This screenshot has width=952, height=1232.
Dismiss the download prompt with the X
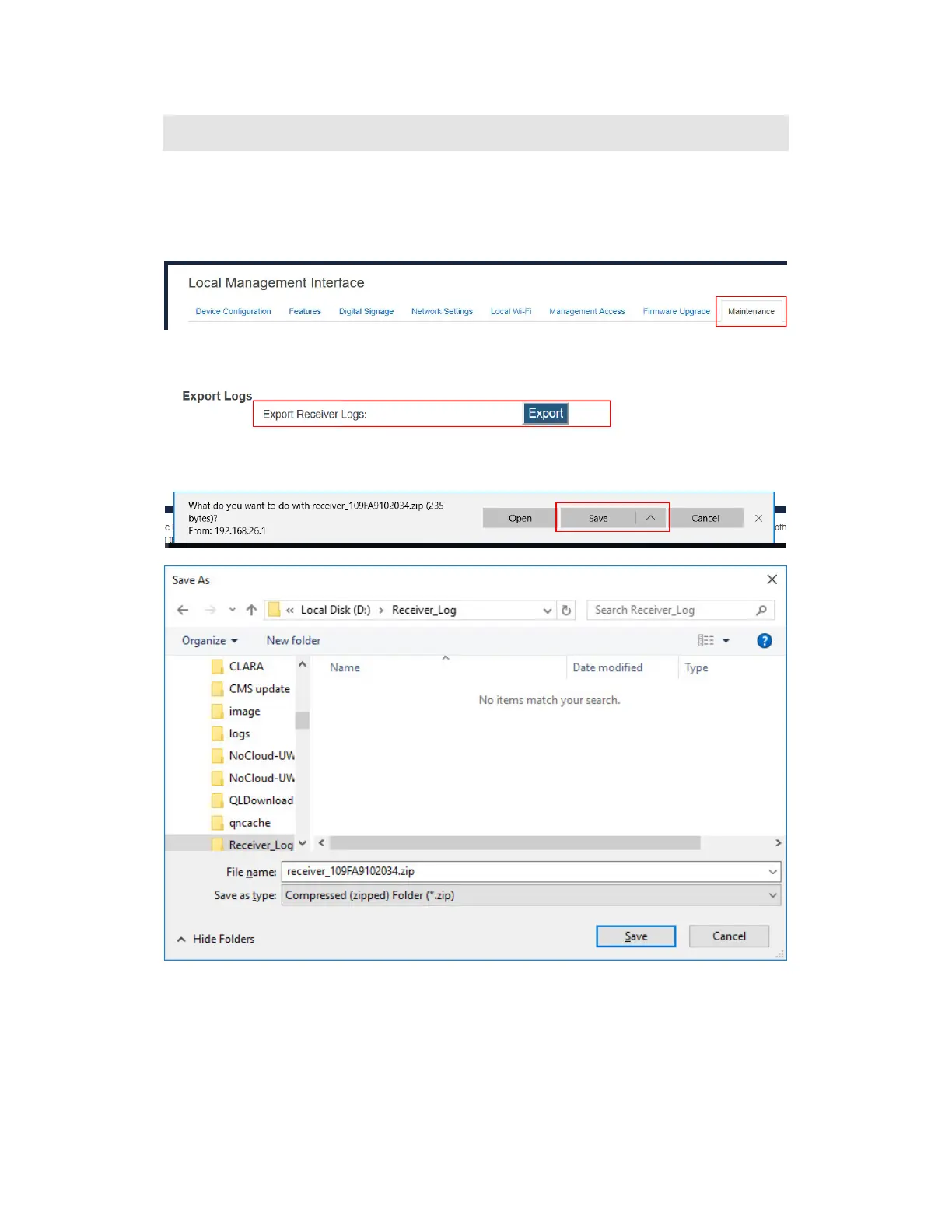coord(758,518)
